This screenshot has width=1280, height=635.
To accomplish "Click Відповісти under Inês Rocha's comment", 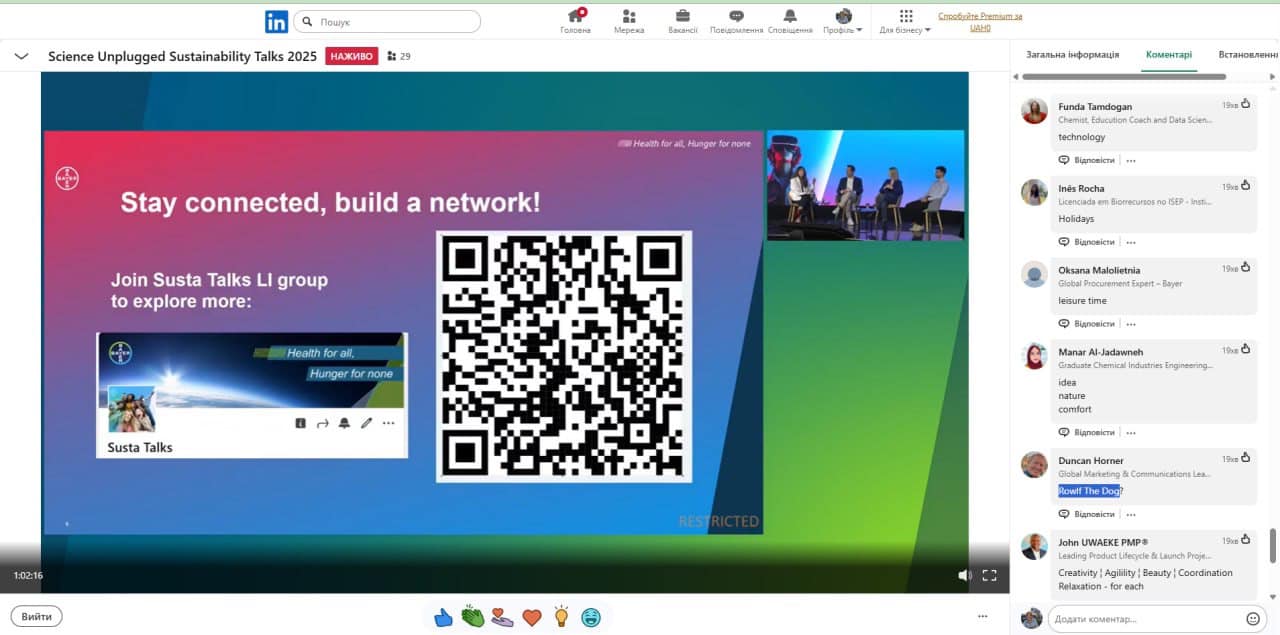I will click(1087, 242).
